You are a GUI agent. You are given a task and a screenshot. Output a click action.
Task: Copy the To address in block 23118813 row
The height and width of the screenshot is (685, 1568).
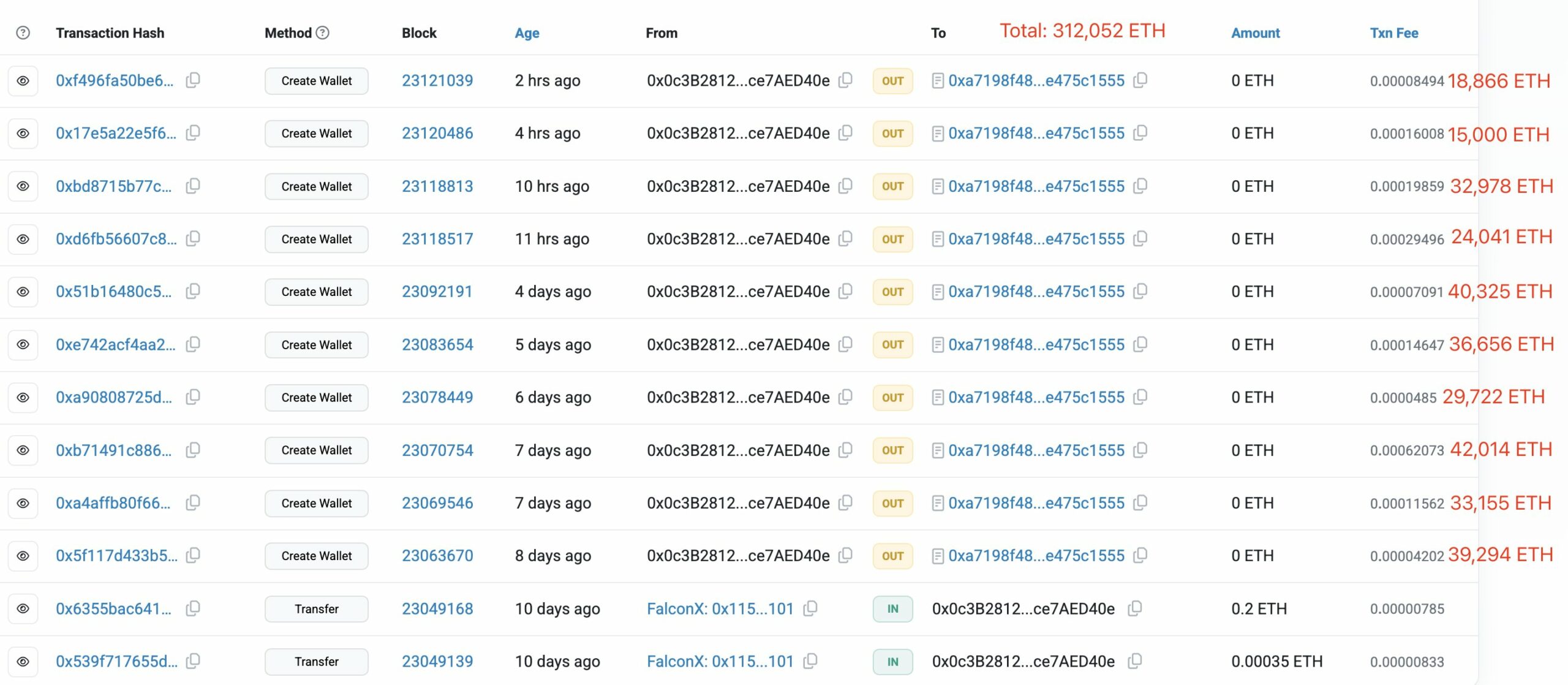pos(1140,186)
